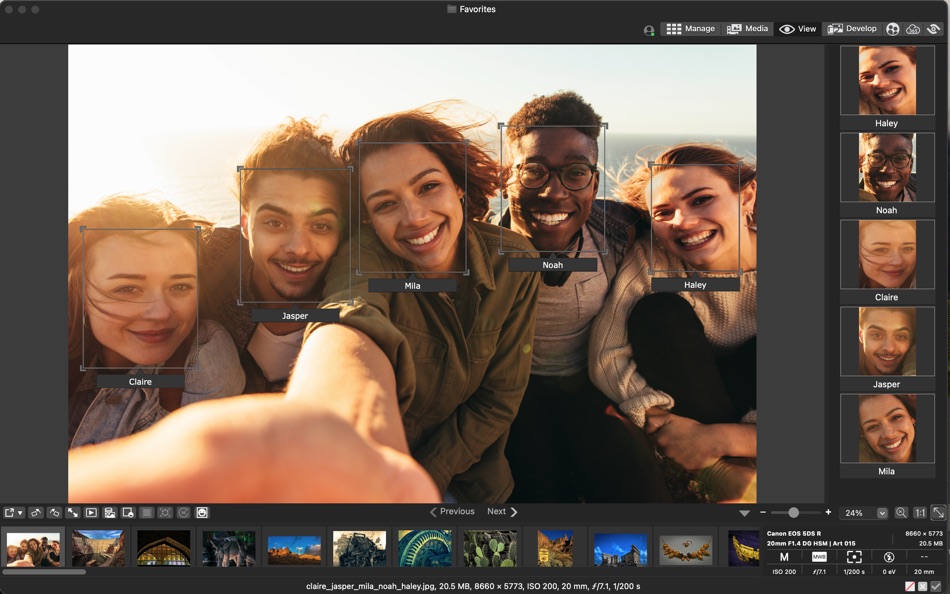The height and width of the screenshot is (594, 950).
Task: Click the fit-to-window arrows icon
Action: pos(938,513)
